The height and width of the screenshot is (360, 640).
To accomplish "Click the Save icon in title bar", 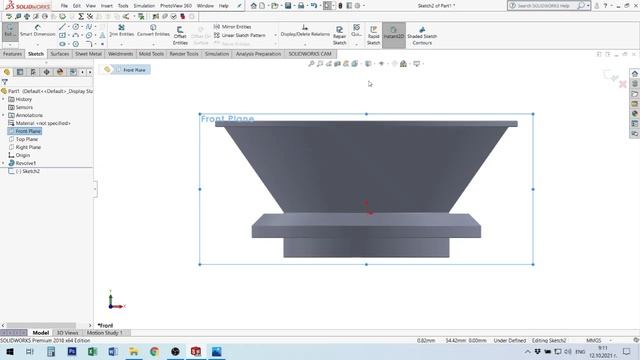I will pos(288,6).
